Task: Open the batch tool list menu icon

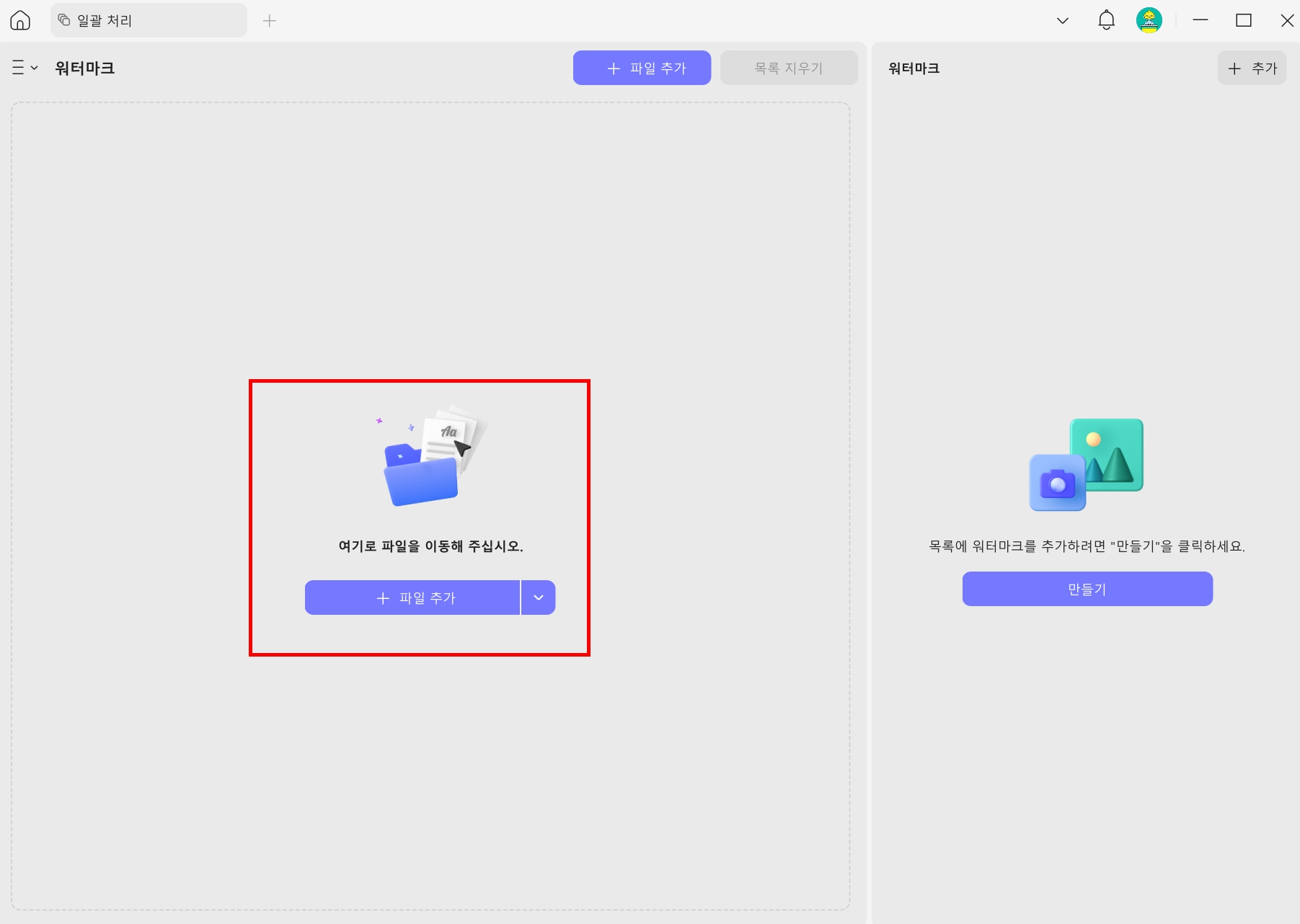Action: pos(25,68)
